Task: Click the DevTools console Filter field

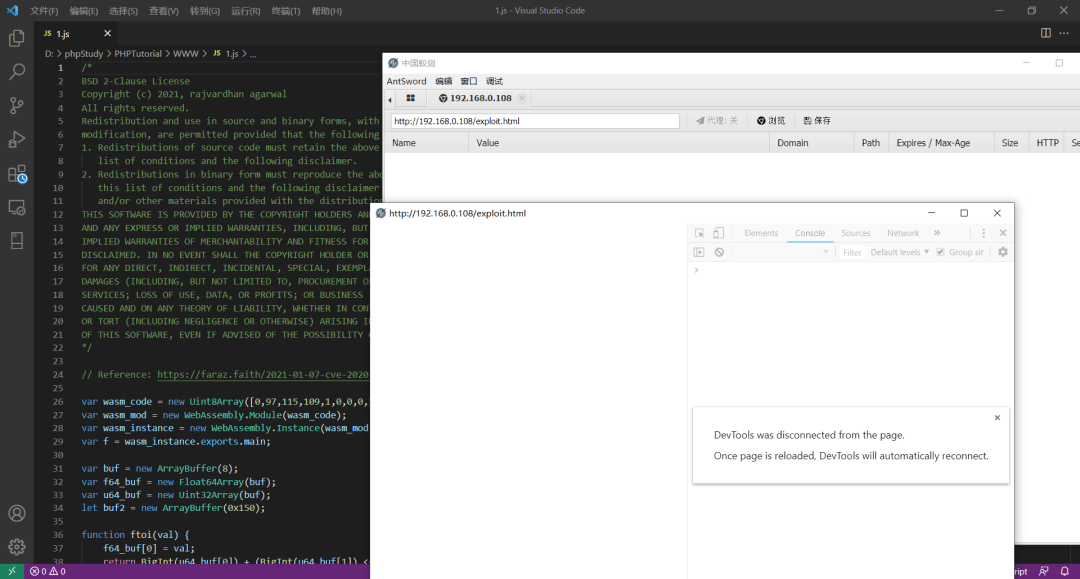Action: click(x=851, y=253)
